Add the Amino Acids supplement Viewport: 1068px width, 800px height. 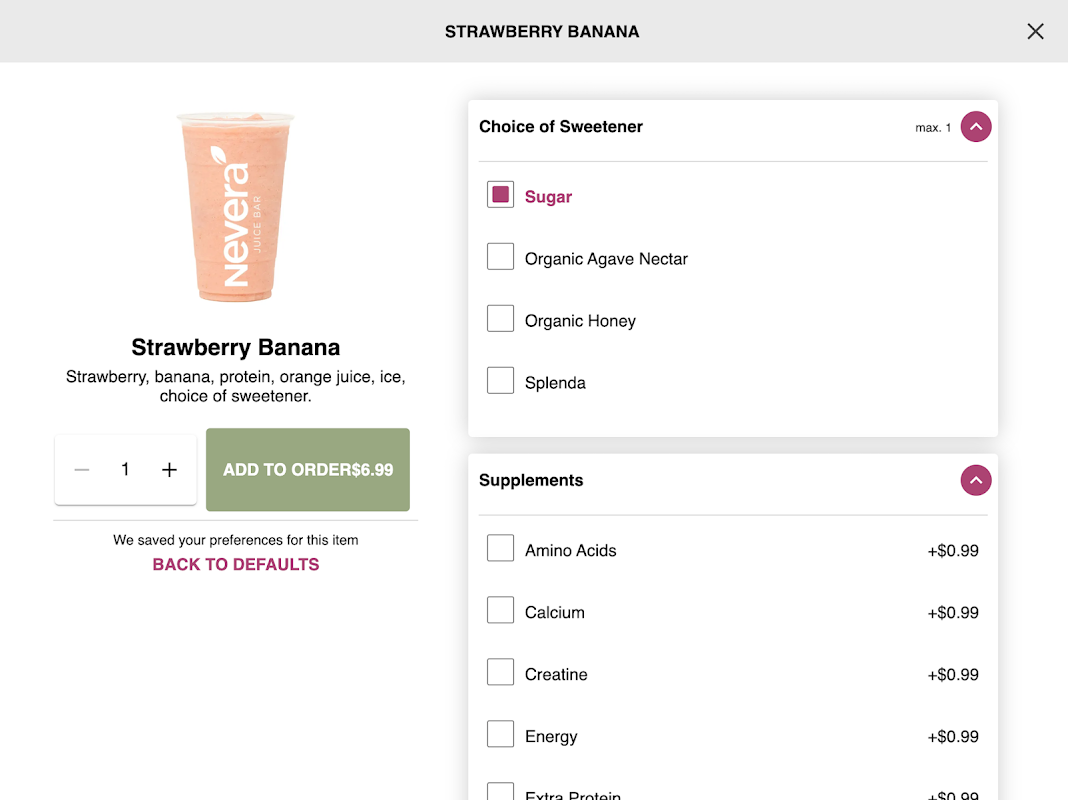tap(500, 549)
